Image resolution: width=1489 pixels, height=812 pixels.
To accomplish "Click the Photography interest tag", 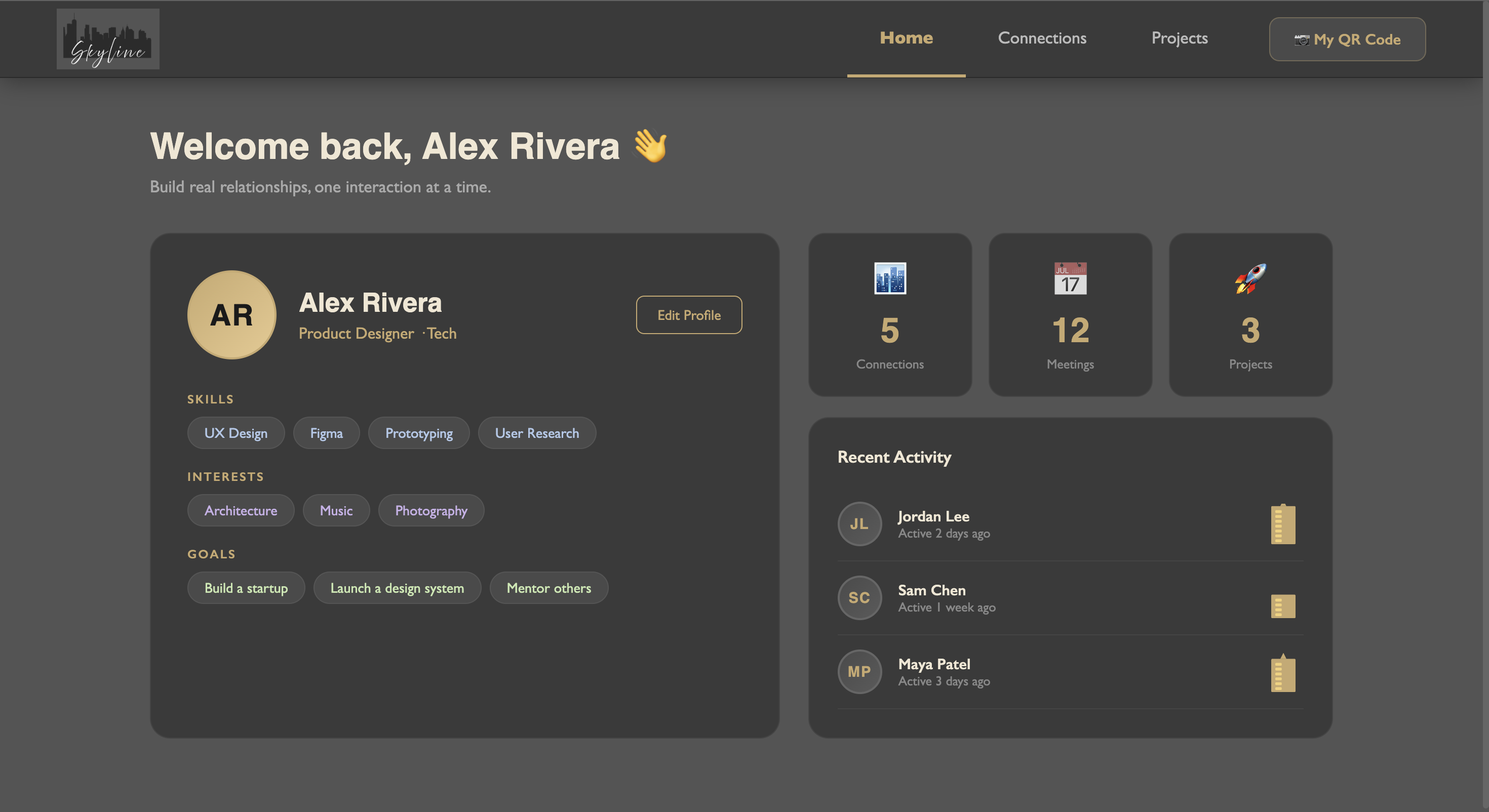I will point(430,510).
